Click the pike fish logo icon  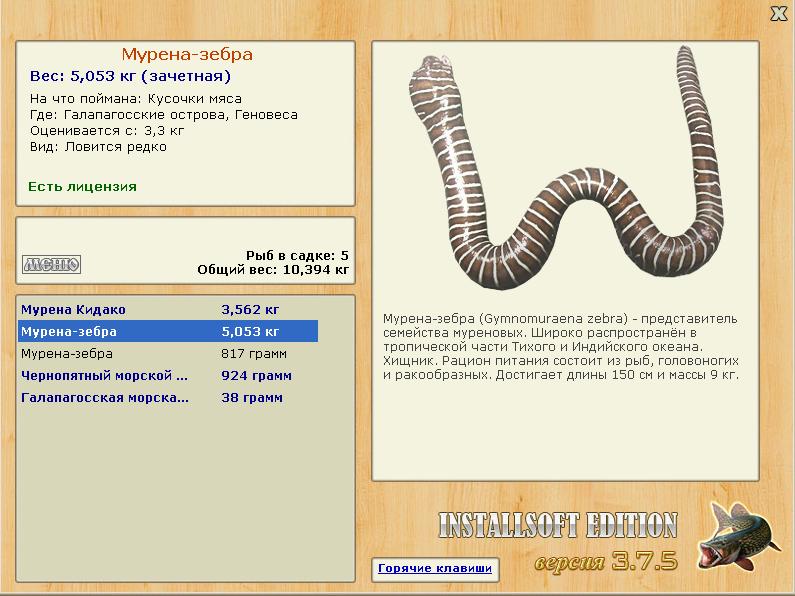(738, 537)
